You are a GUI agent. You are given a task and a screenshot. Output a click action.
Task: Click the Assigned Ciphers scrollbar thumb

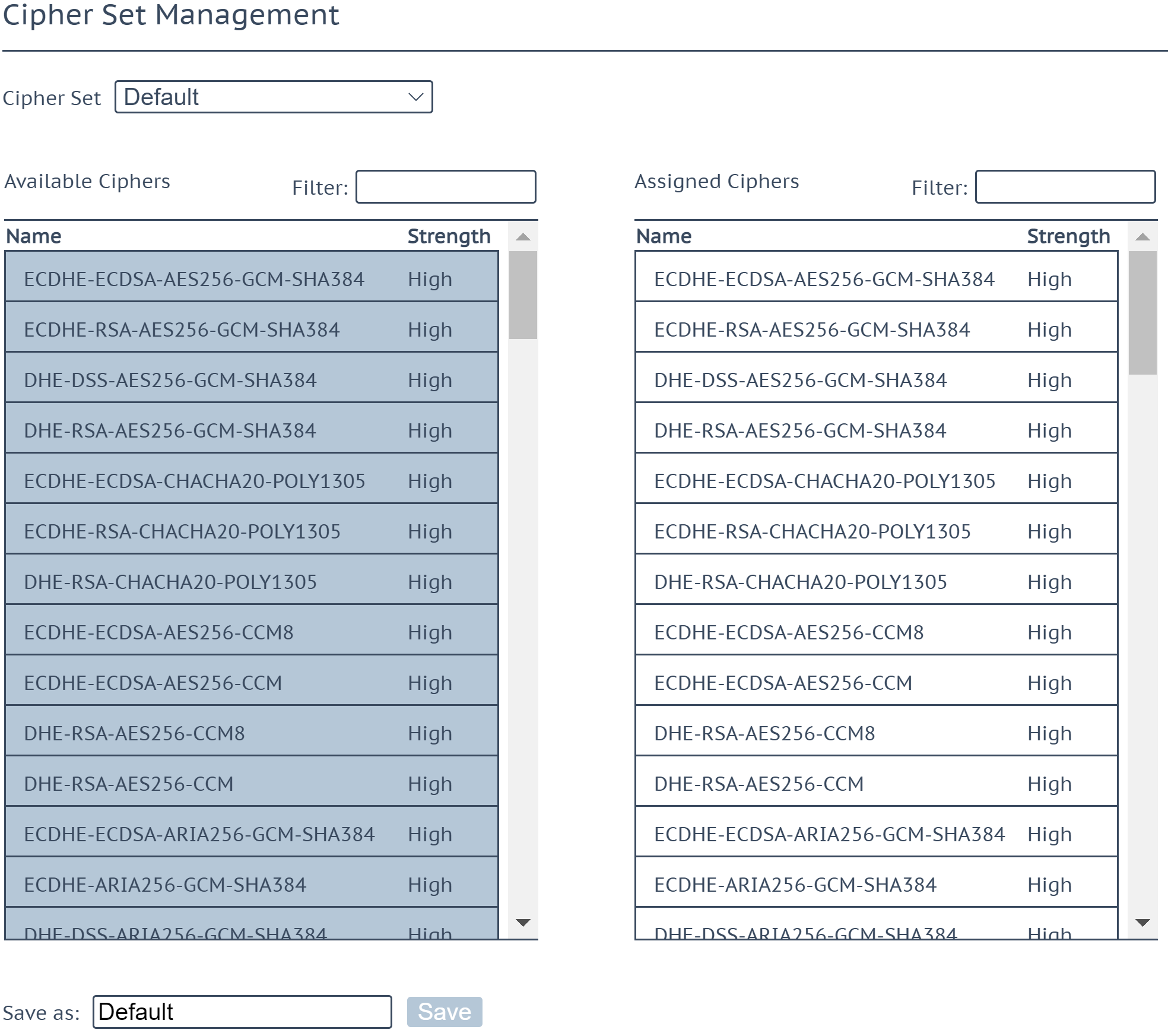1142,313
